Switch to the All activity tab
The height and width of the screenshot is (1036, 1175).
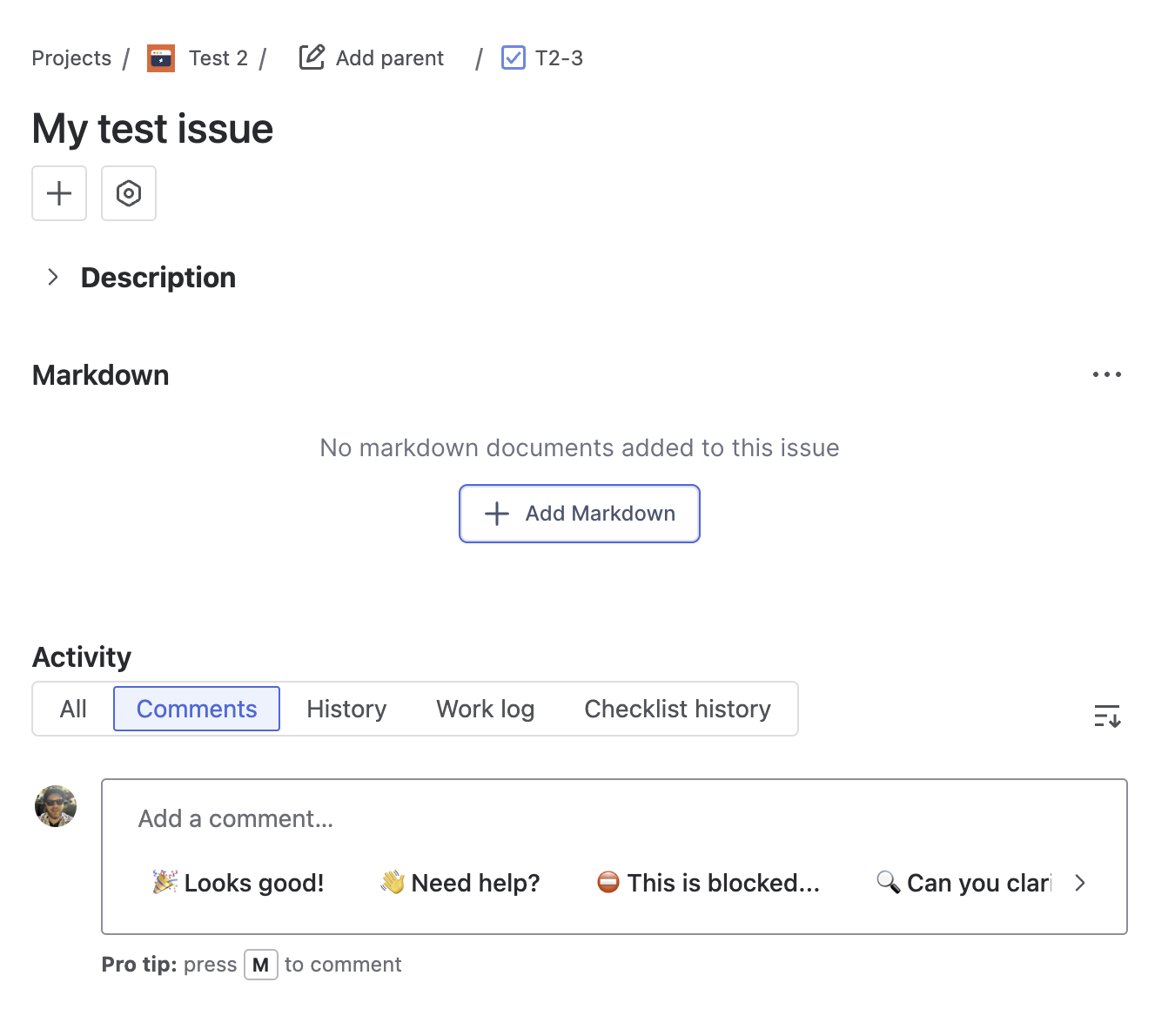pos(73,709)
